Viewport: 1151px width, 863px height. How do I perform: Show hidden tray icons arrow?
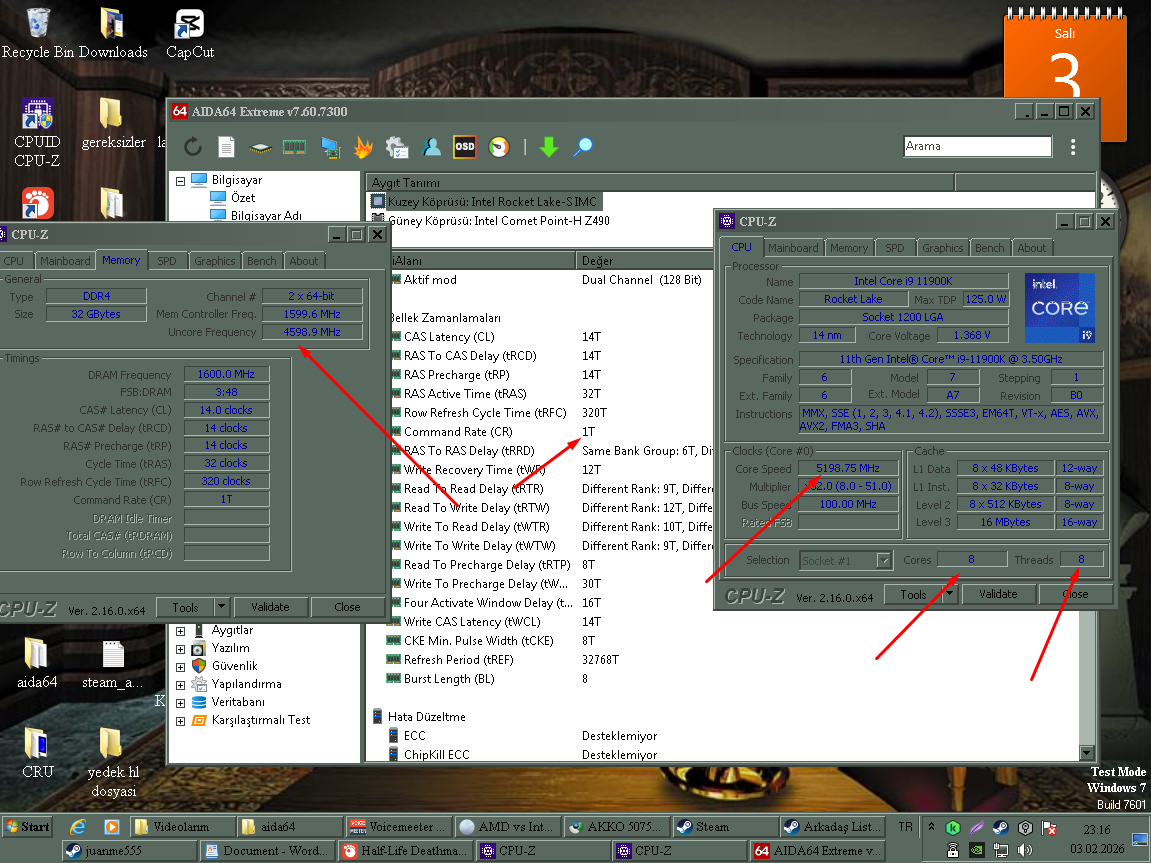coord(931,827)
